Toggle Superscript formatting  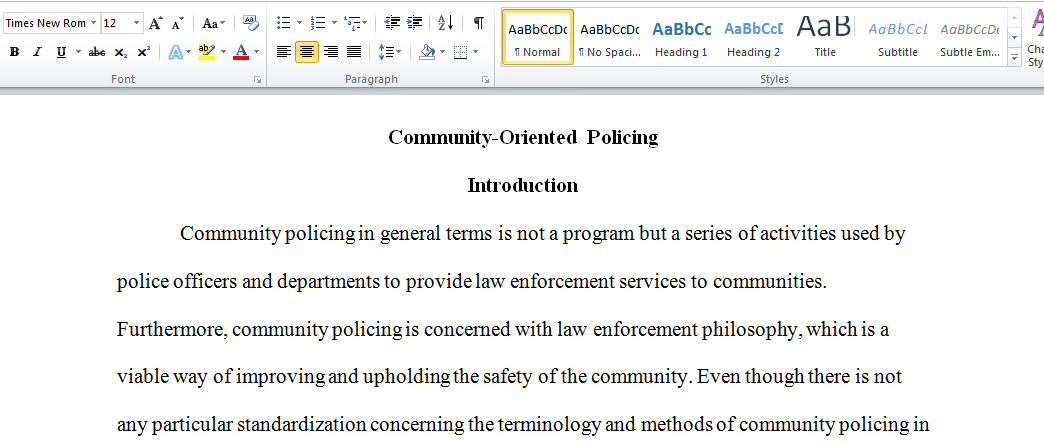click(143, 52)
